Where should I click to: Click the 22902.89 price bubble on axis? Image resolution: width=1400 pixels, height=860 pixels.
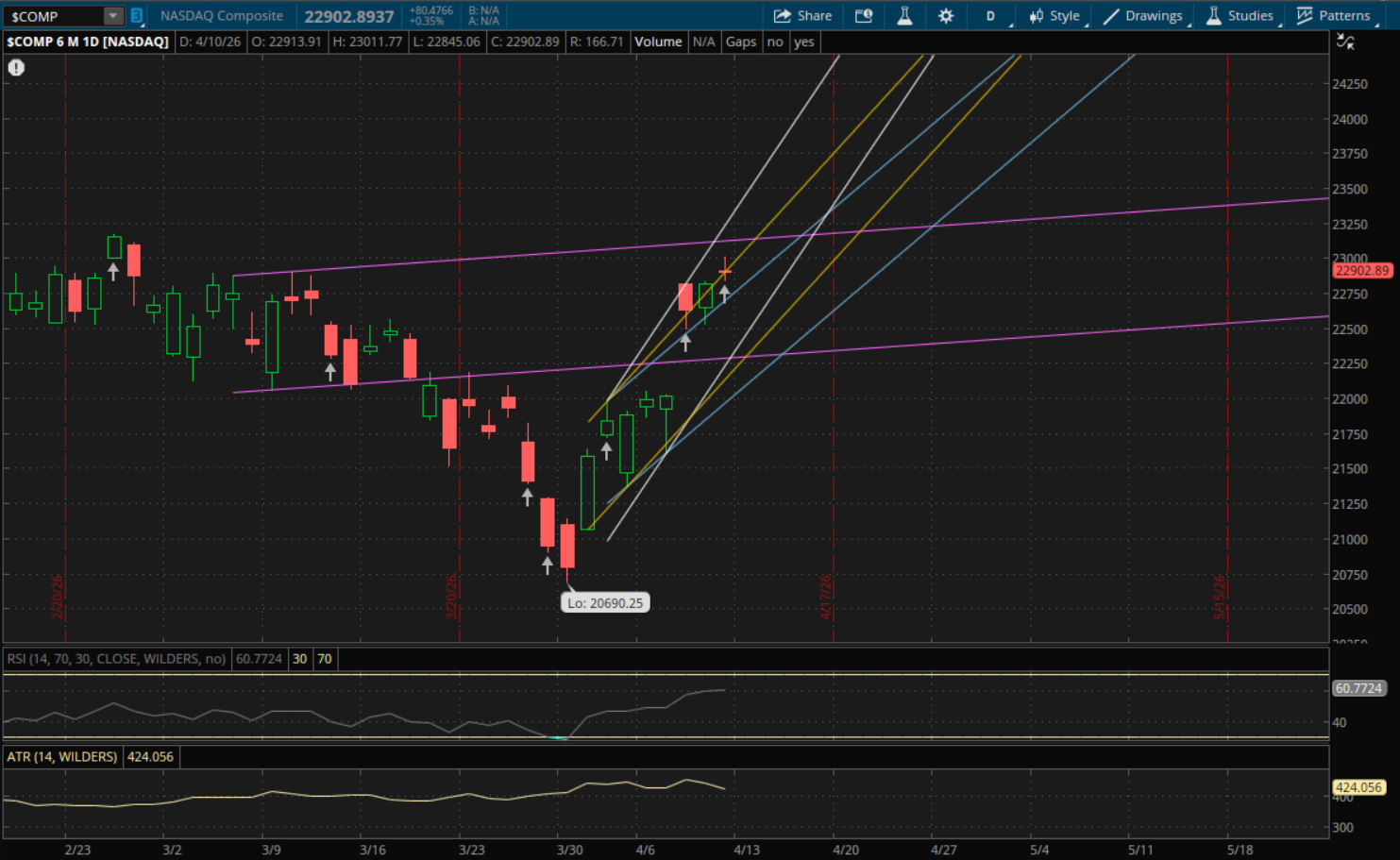(x=1361, y=271)
